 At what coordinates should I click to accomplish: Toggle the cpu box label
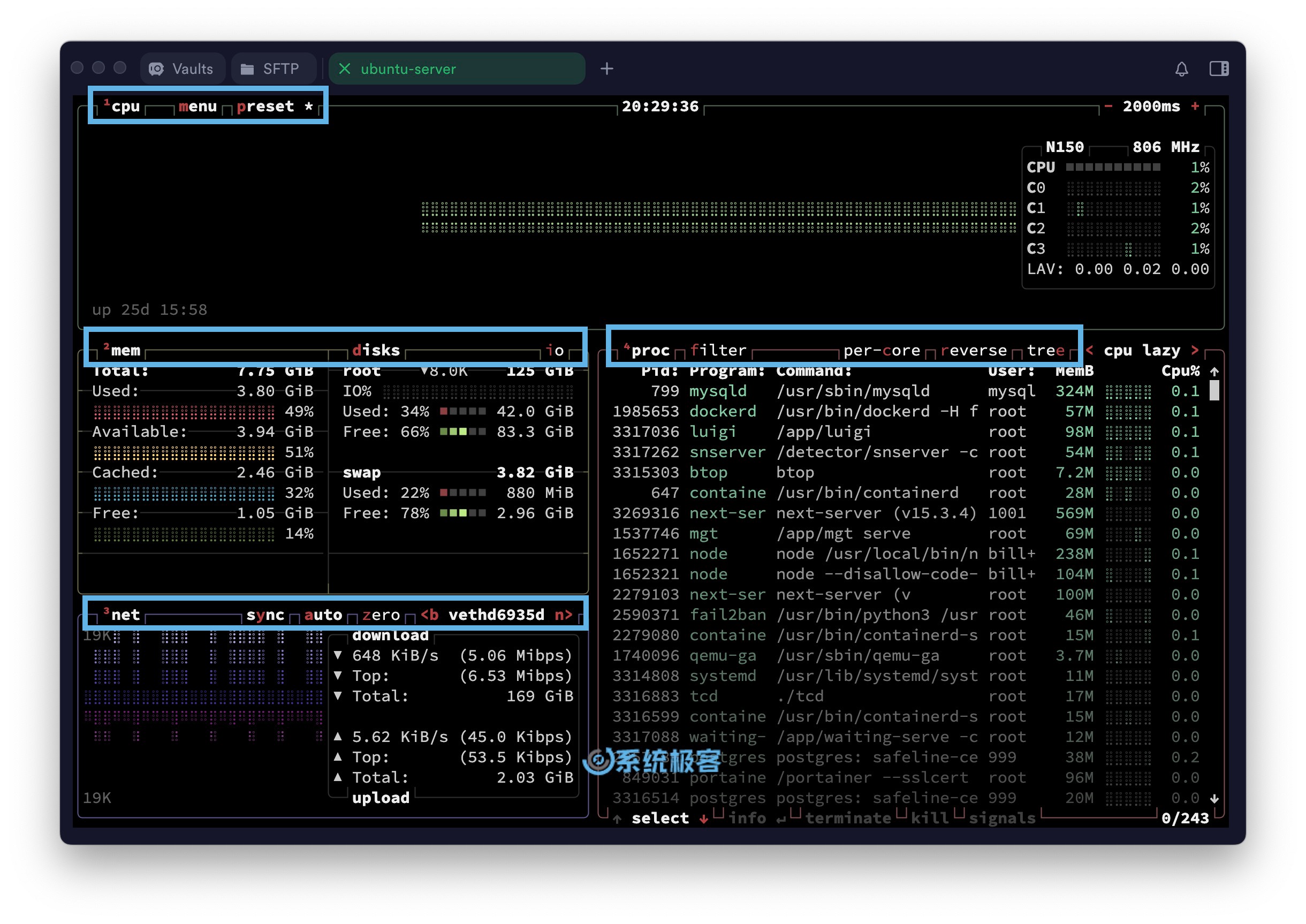[121, 107]
